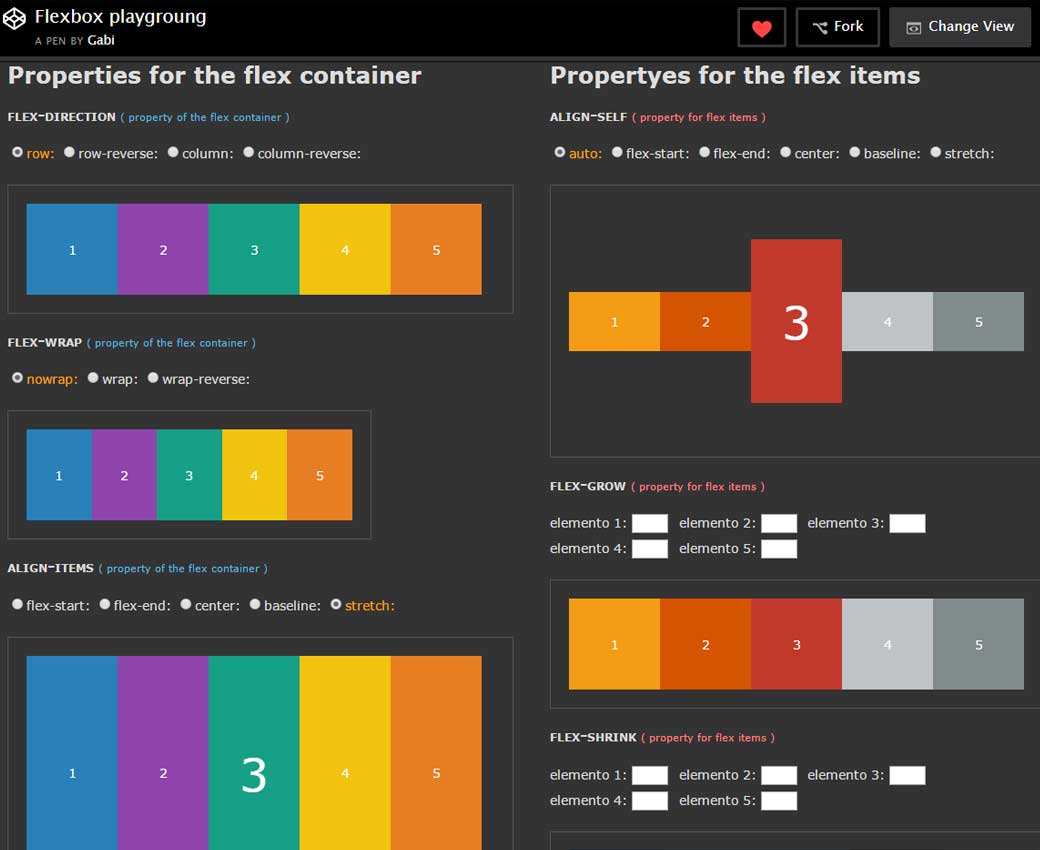The height and width of the screenshot is (850, 1040).
Task: Set align-items to center
Action: point(186,605)
